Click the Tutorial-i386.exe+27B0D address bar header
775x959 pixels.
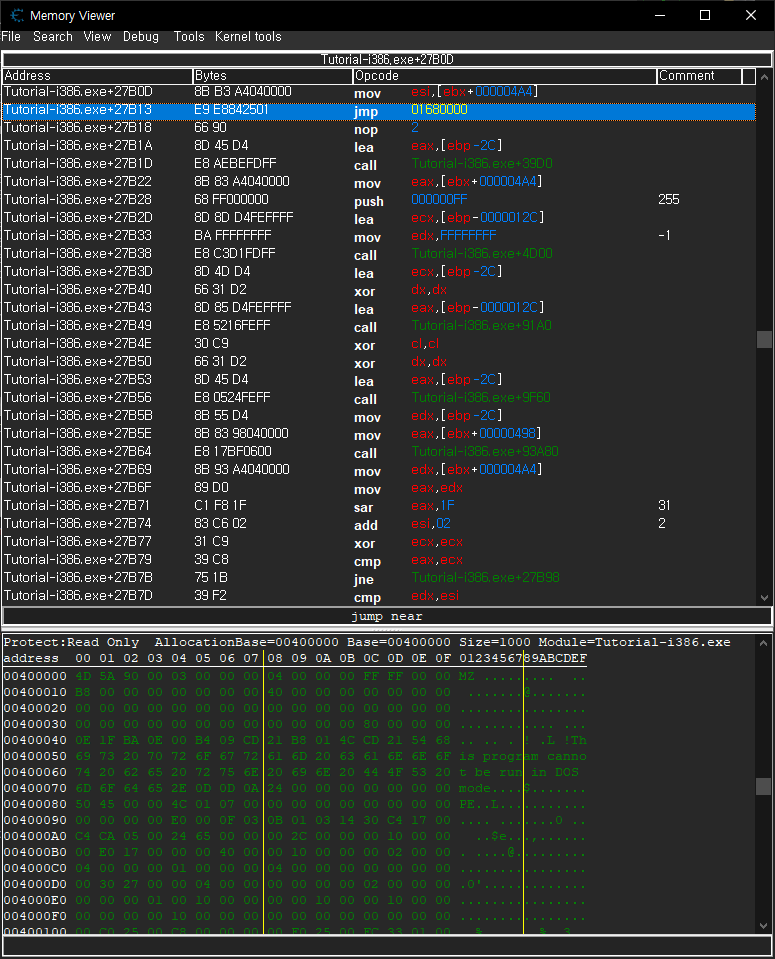pyautogui.click(x=387, y=59)
